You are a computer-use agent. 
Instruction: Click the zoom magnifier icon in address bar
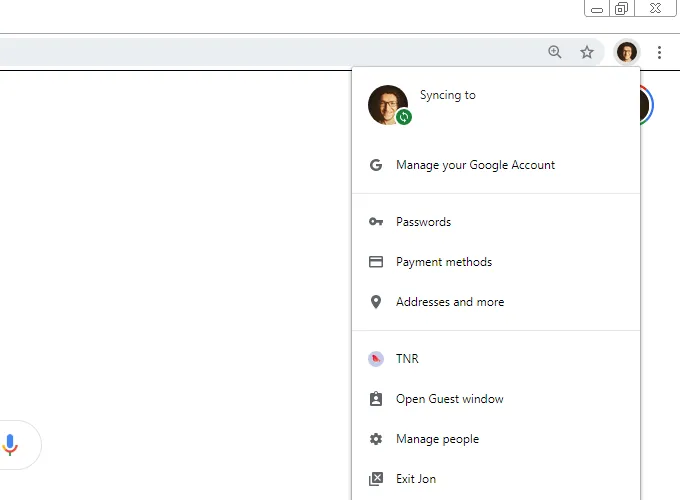coord(555,52)
